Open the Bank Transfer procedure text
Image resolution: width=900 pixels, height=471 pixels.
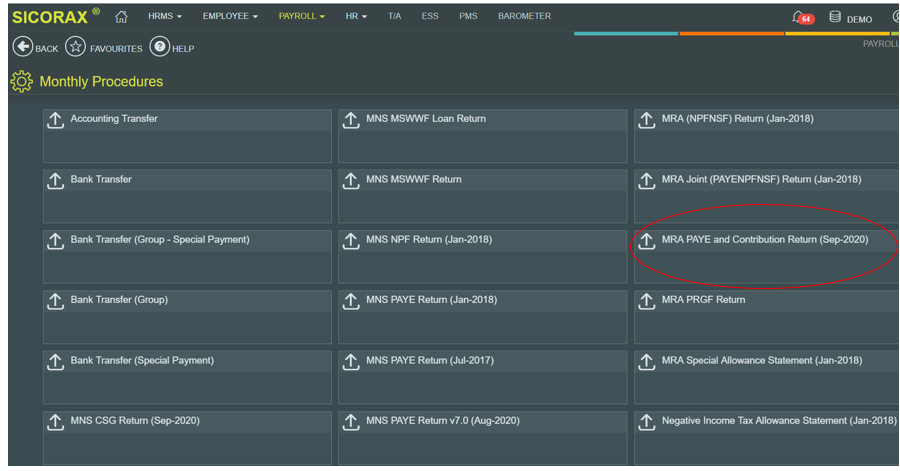[101, 179]
